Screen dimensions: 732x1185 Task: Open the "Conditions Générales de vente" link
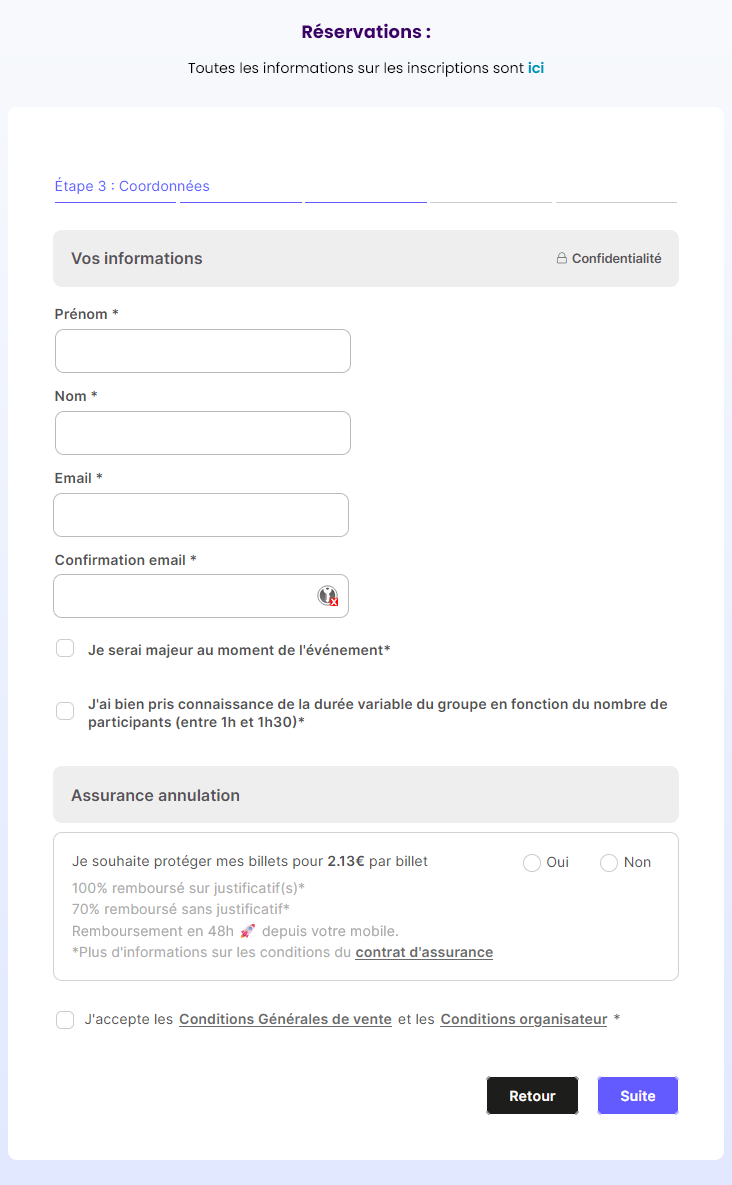[x=285, y=1019]
